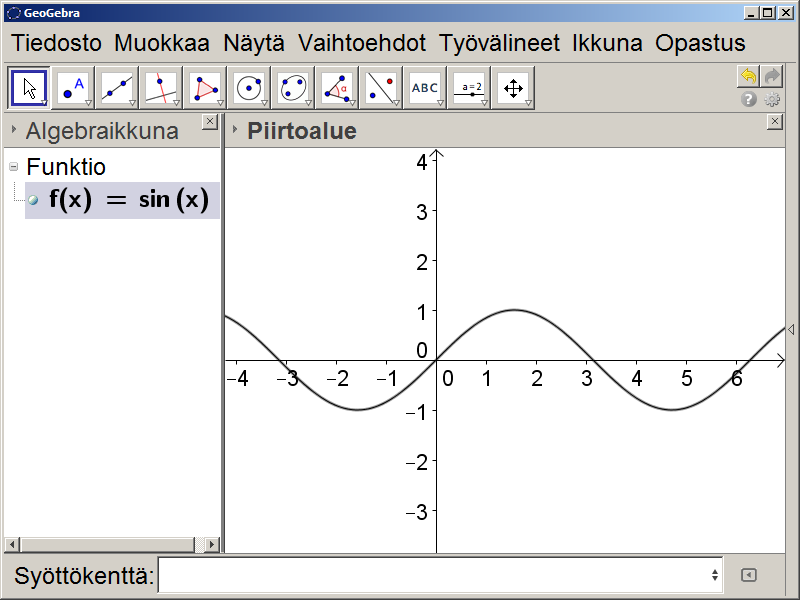800x600 pixels.
Task: Click the yellow Undo arrow
Action: [x=748, y=77]
